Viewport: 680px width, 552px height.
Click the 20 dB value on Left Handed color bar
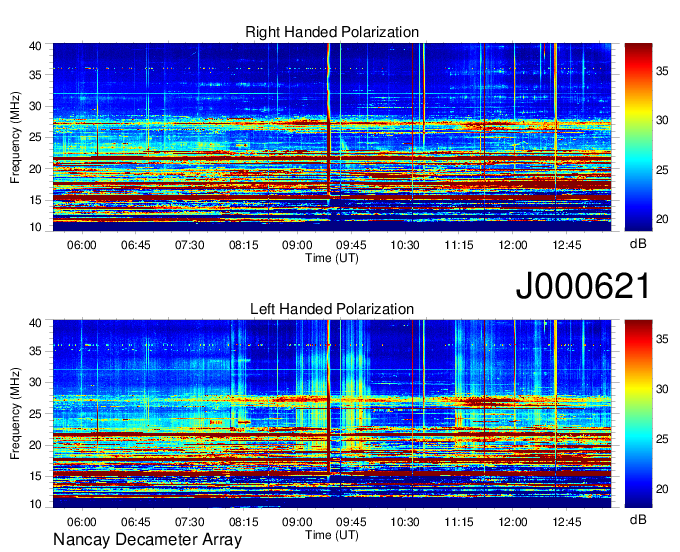click(x=662, y=490)
